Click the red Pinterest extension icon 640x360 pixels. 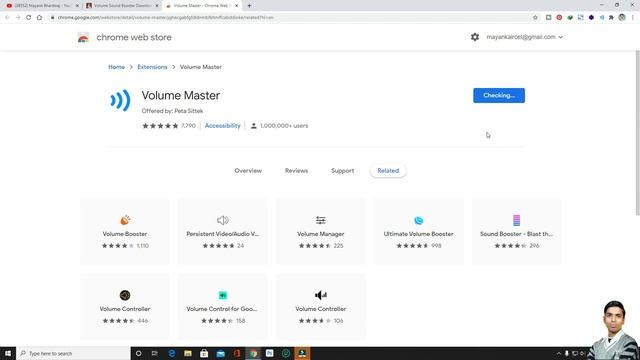click(559, 18)
